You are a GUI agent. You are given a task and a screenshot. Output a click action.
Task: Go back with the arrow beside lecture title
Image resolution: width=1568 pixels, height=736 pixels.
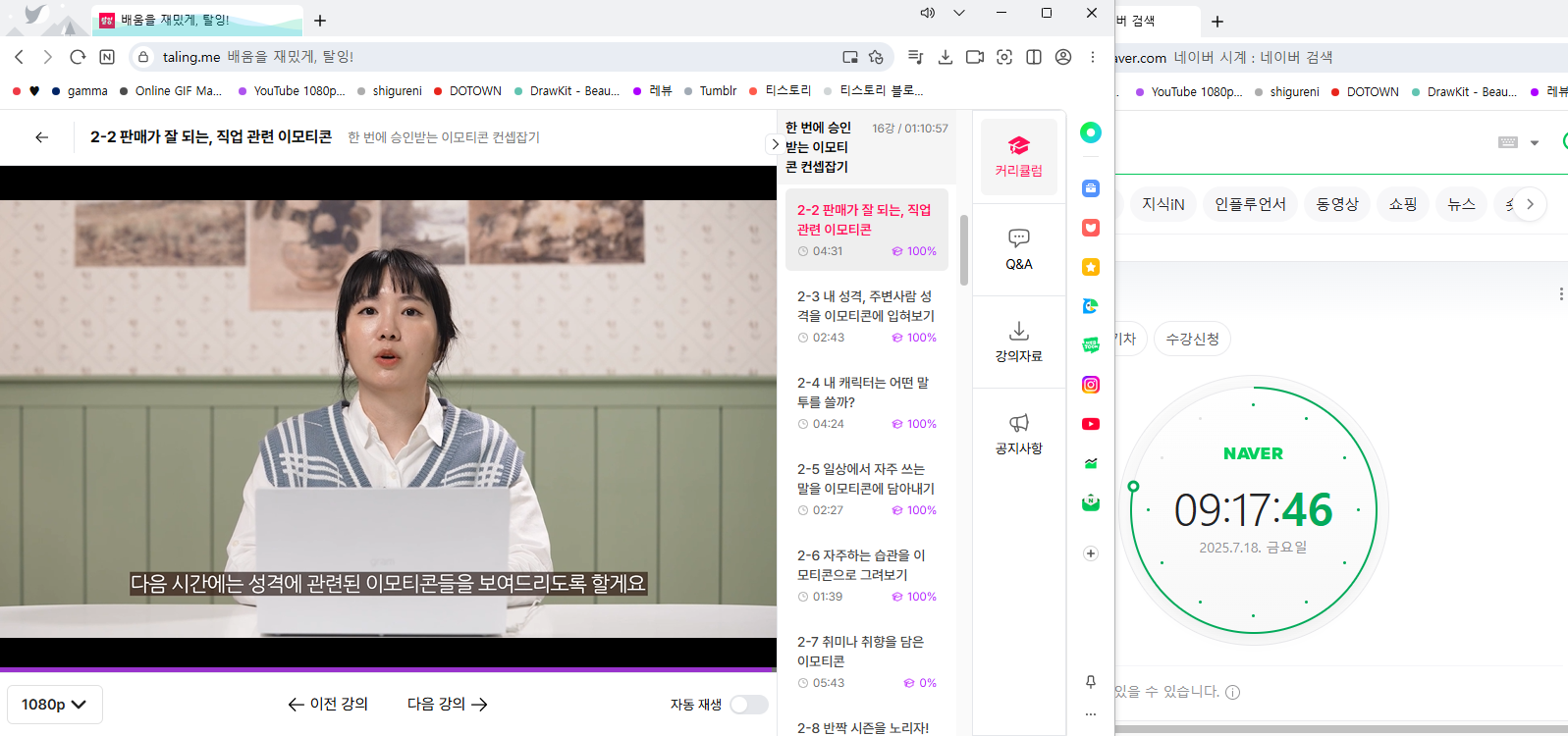[x=41, y=137]
